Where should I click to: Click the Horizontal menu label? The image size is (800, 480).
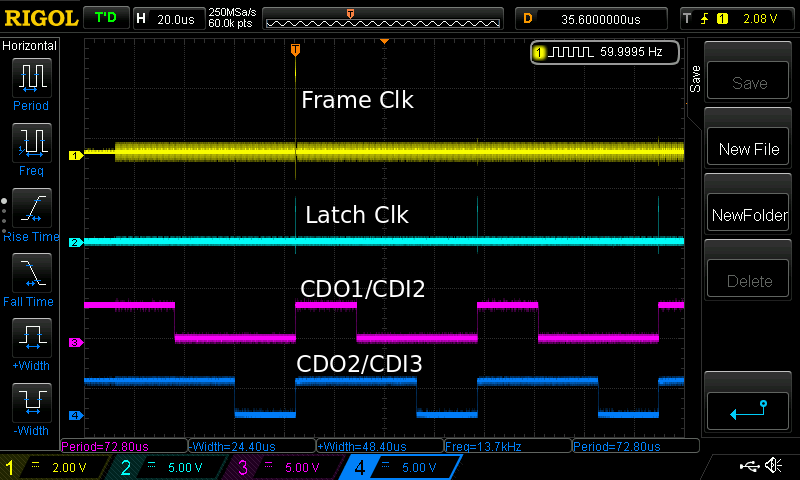pos(30,46)
